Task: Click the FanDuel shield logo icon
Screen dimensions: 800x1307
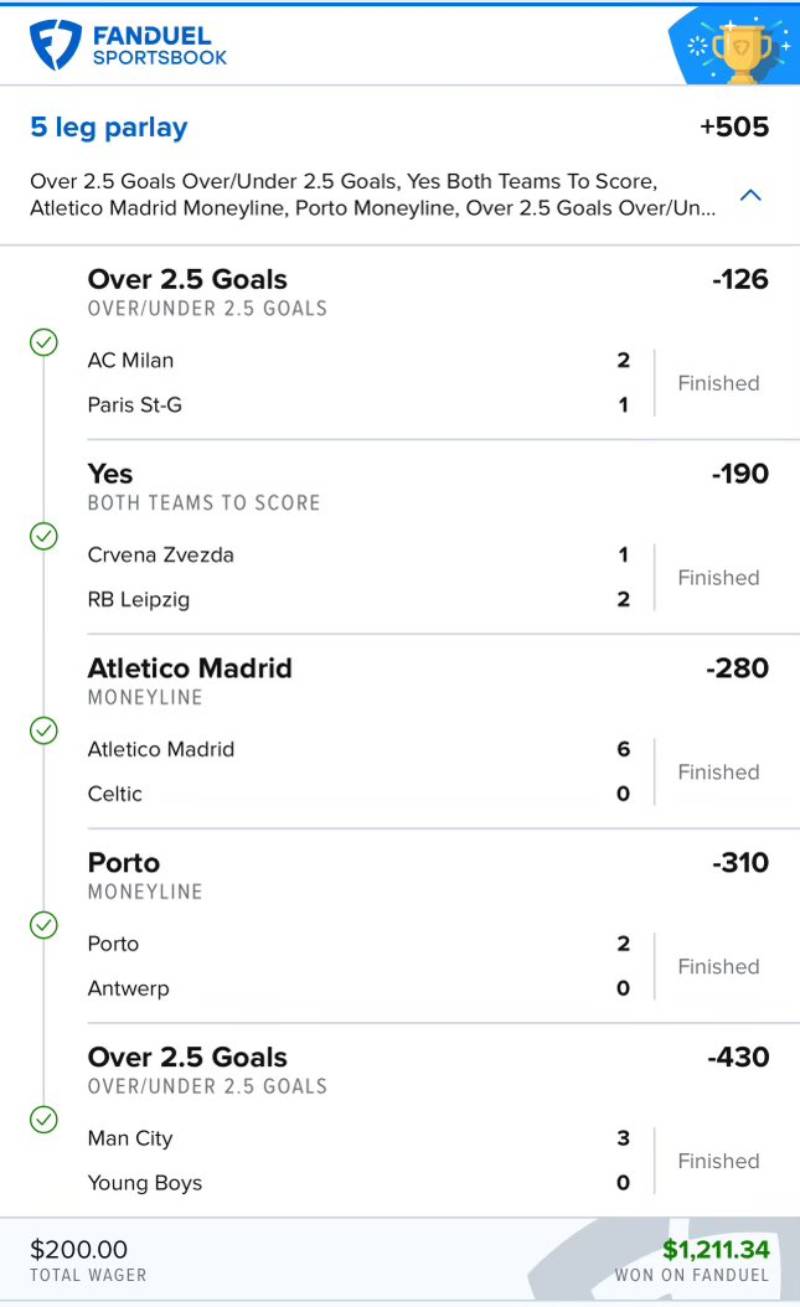Action: coord(55,45)
